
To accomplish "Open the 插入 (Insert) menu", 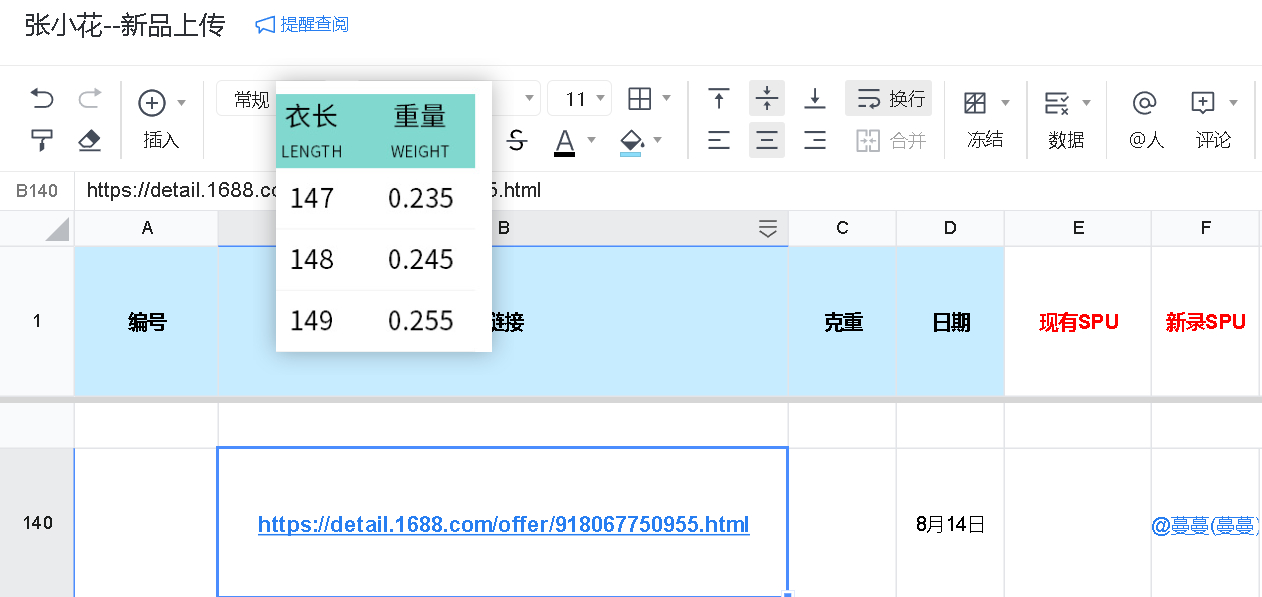I will [x=161, y=119].
